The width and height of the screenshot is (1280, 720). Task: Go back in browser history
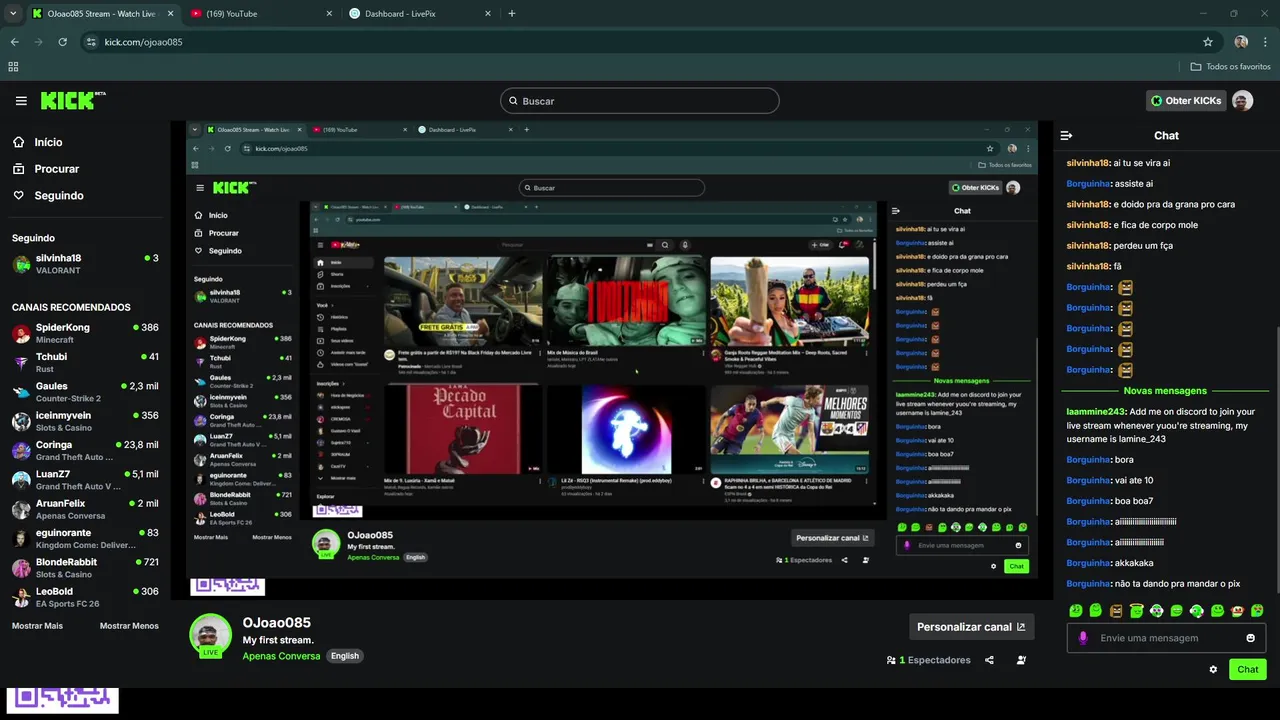coord(14,42)
